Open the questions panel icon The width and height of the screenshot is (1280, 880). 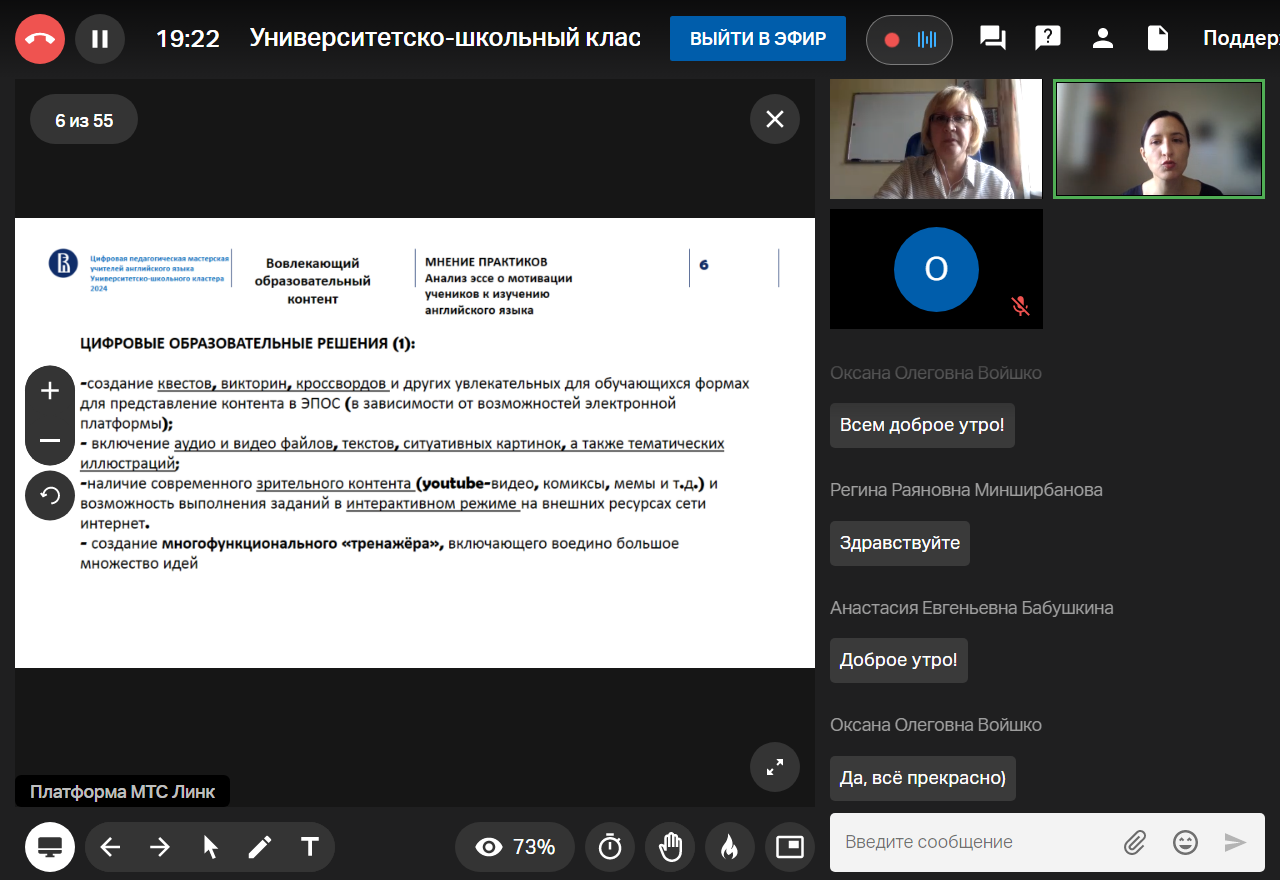(1047, 39)
